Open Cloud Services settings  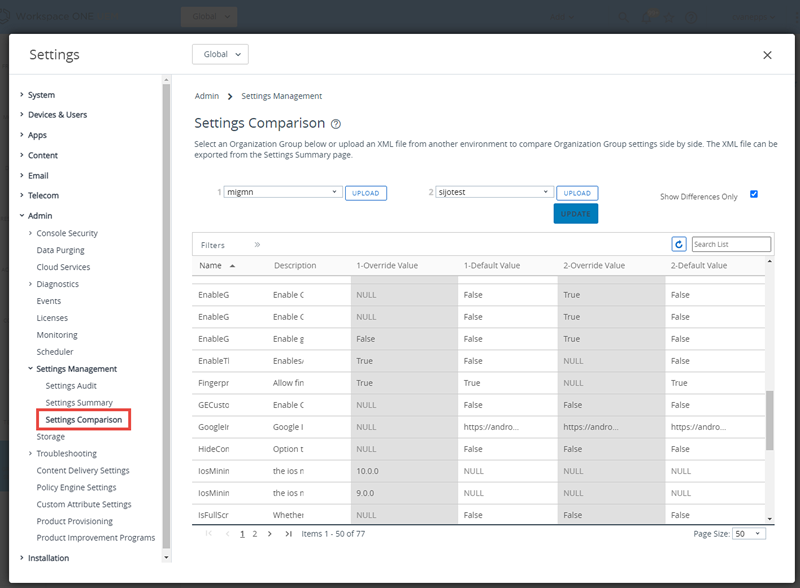point(63,267)
